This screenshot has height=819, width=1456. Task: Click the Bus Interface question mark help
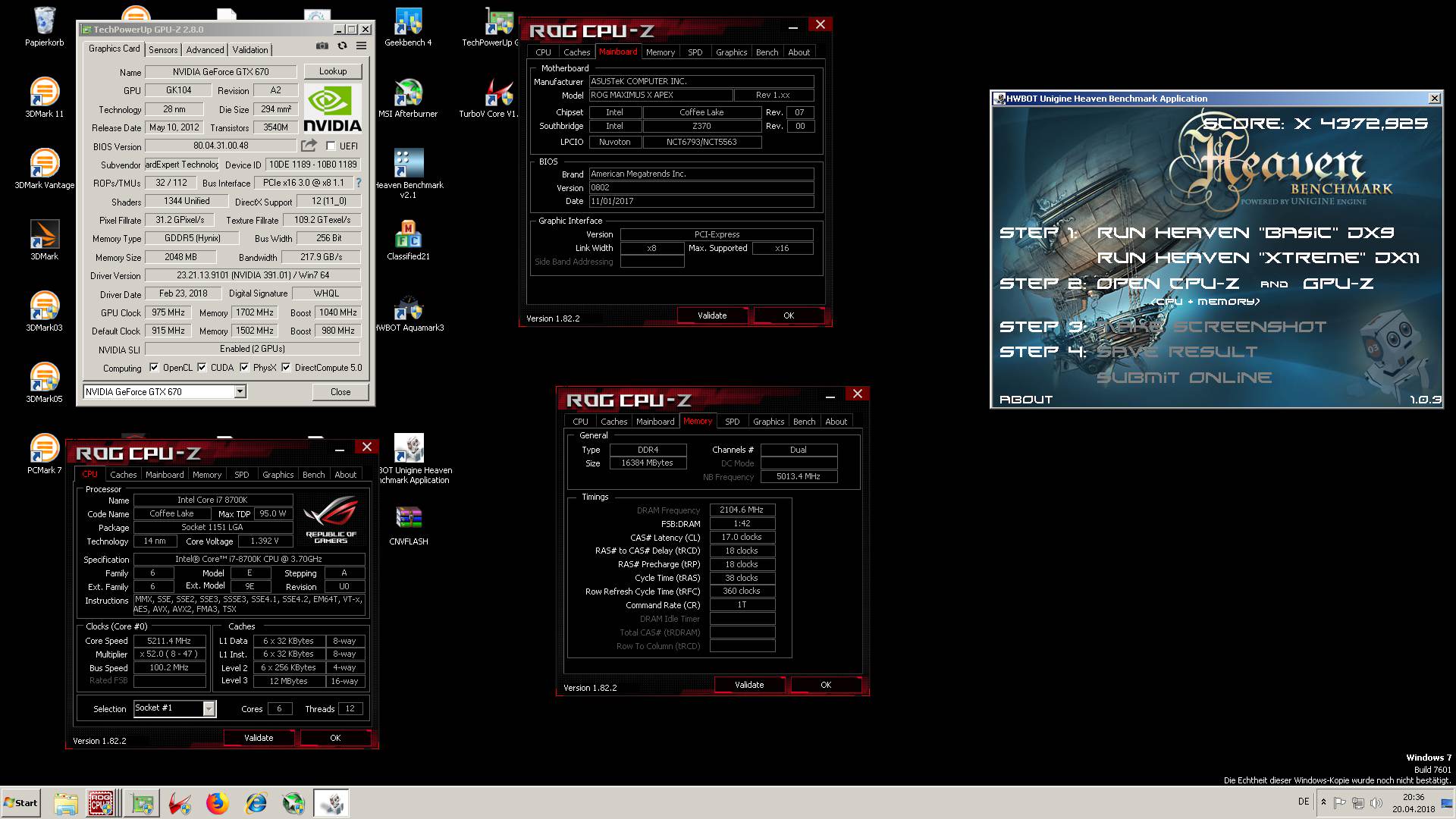click(359, 183)
